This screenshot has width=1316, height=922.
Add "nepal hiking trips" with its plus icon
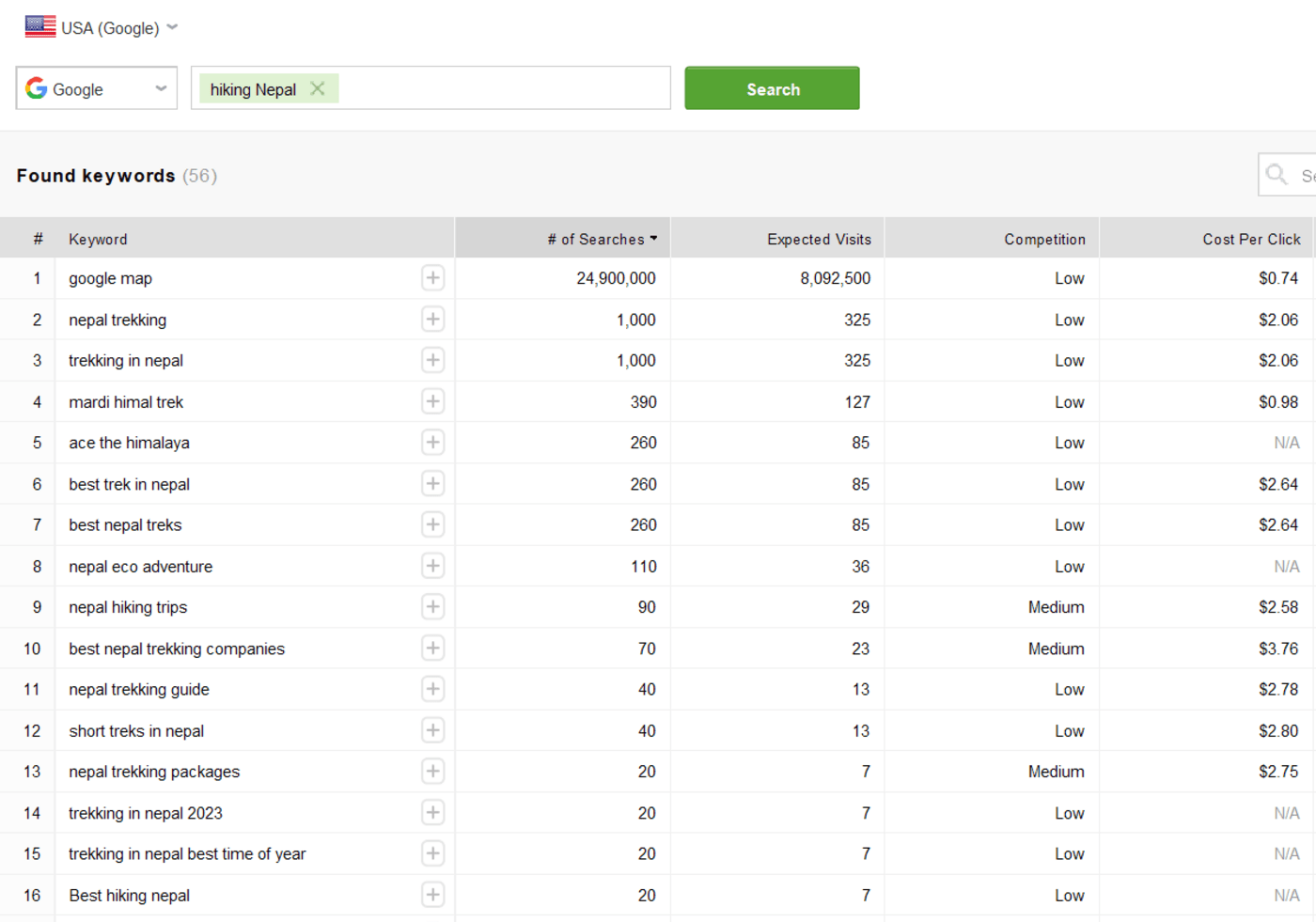click(x=432, y=607)
